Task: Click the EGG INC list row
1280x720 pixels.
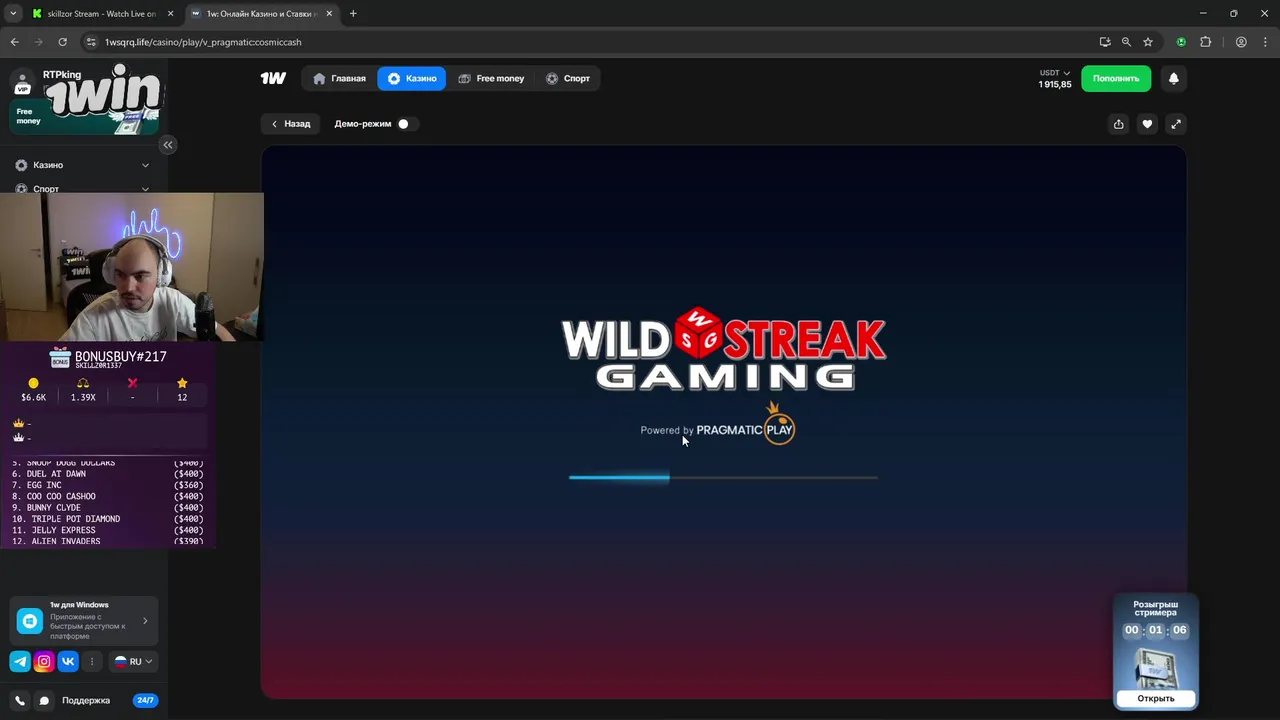Action: click(108, 485)
